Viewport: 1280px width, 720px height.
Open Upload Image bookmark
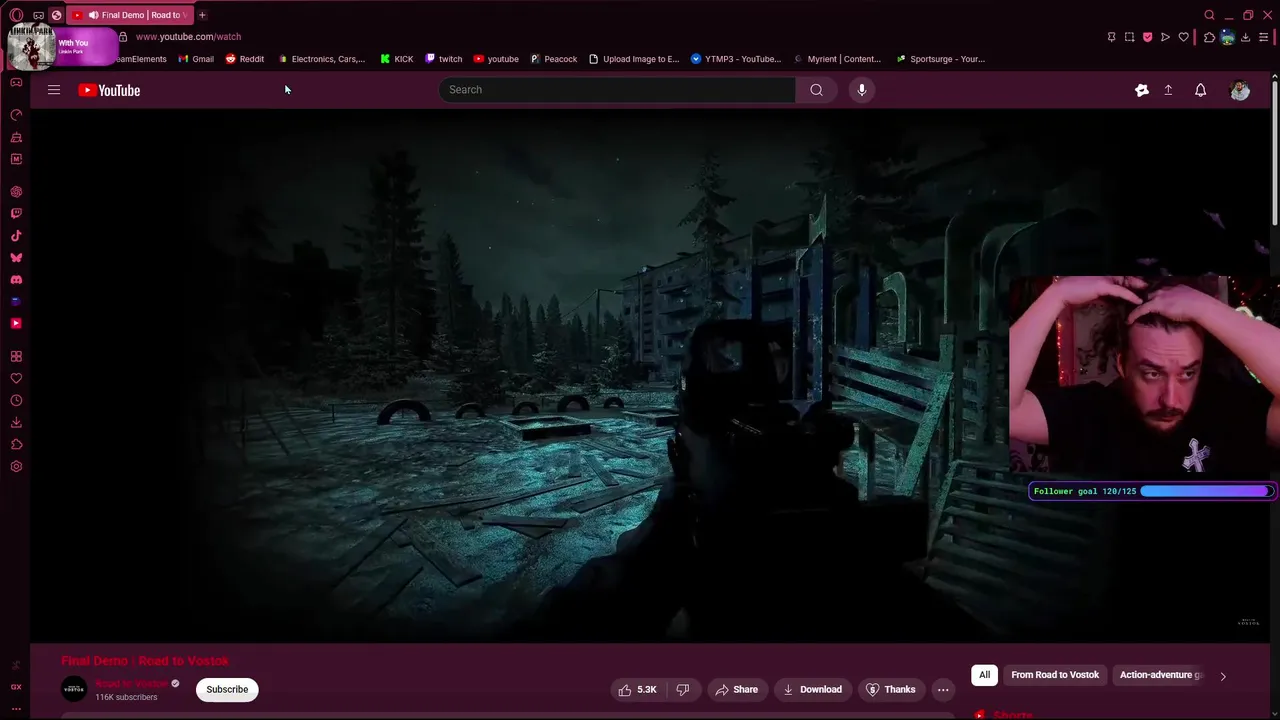tap(635, 59)
